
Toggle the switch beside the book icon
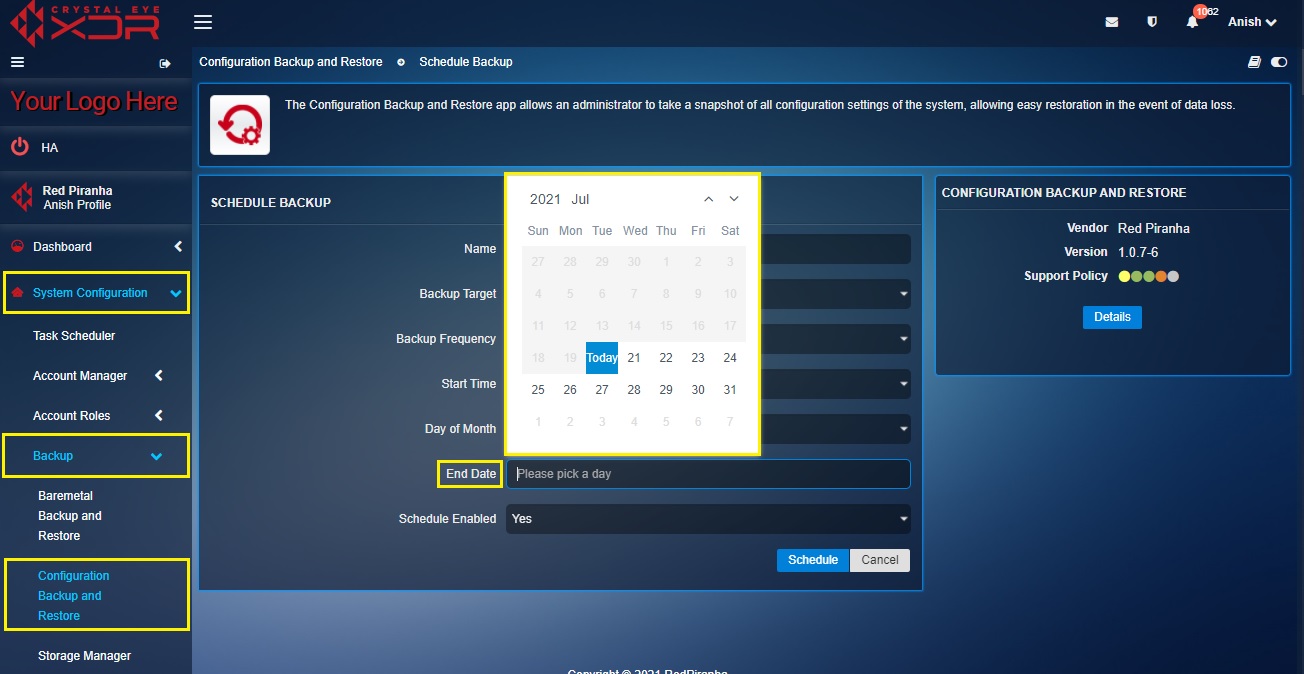(1279, 62)
